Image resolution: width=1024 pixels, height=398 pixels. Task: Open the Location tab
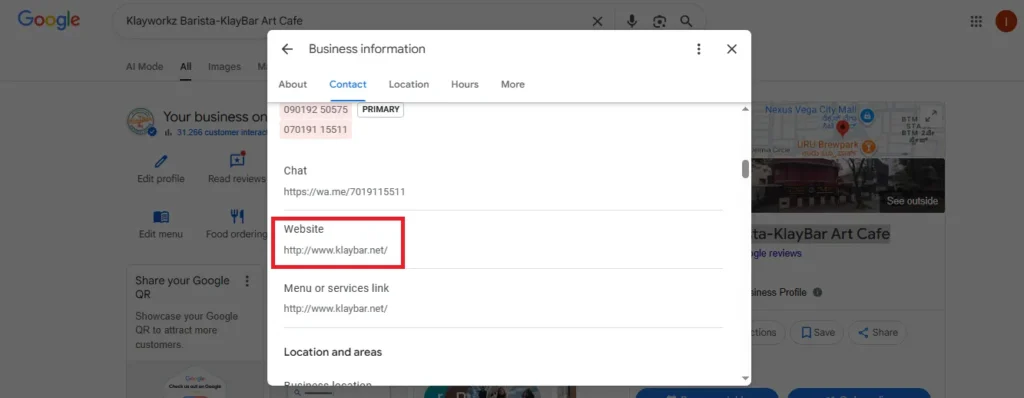tap(409, 84)
